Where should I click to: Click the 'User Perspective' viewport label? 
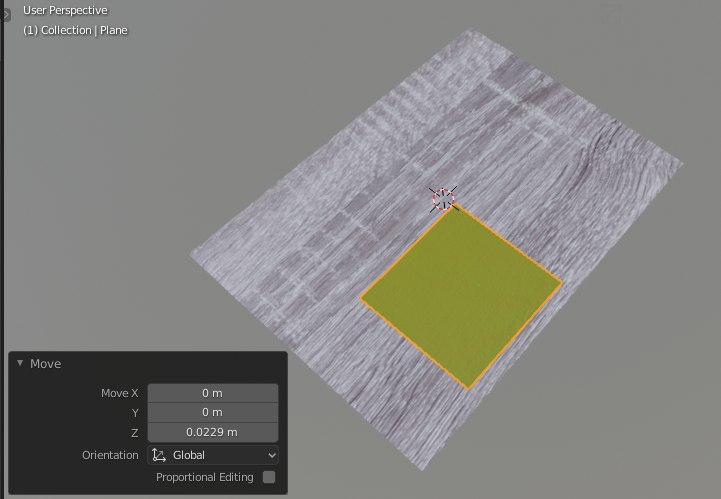click(x=65, y=10)
